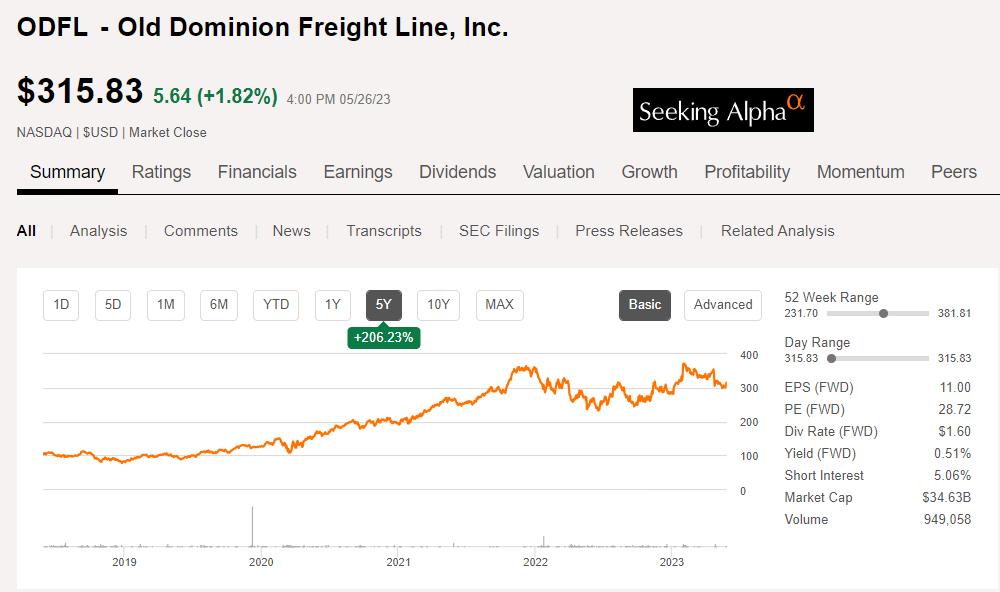The image size is (1000, 592).
Task: Set chart range to YTD
Action: coord(276,305)
